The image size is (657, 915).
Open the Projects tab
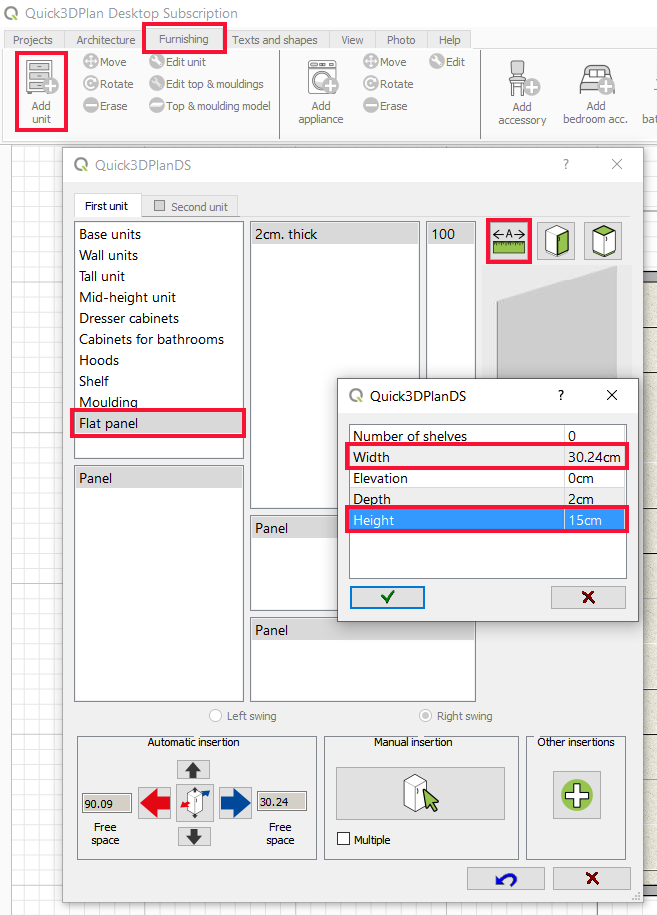point(33,40)
